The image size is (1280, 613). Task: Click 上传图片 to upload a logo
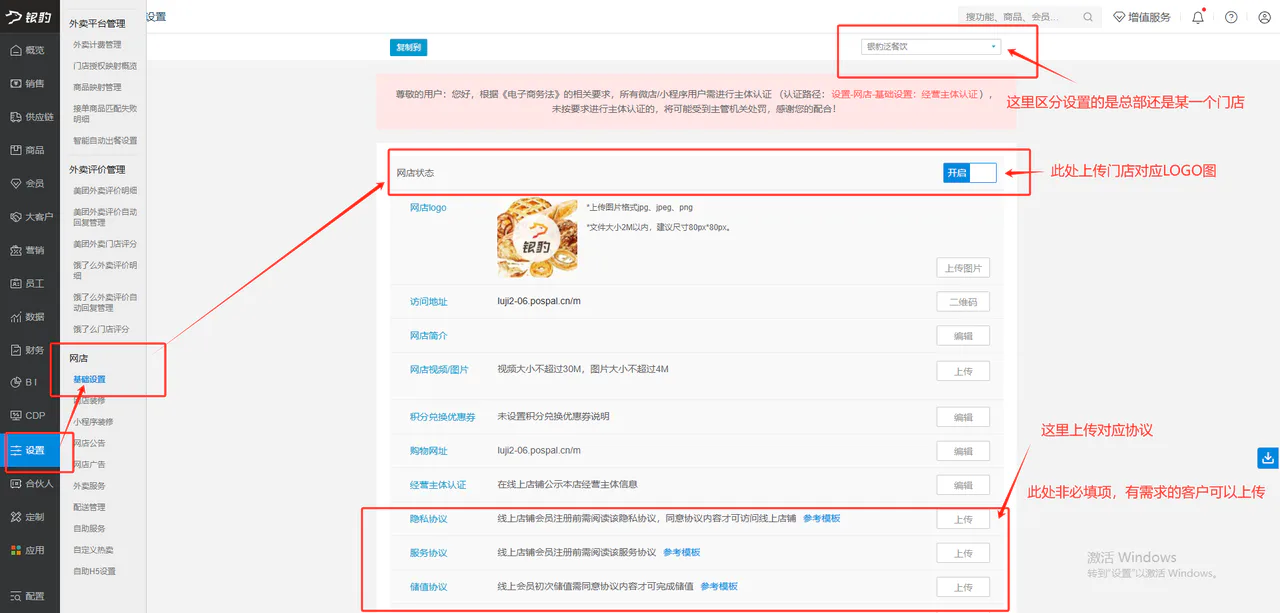click(963, 268)
